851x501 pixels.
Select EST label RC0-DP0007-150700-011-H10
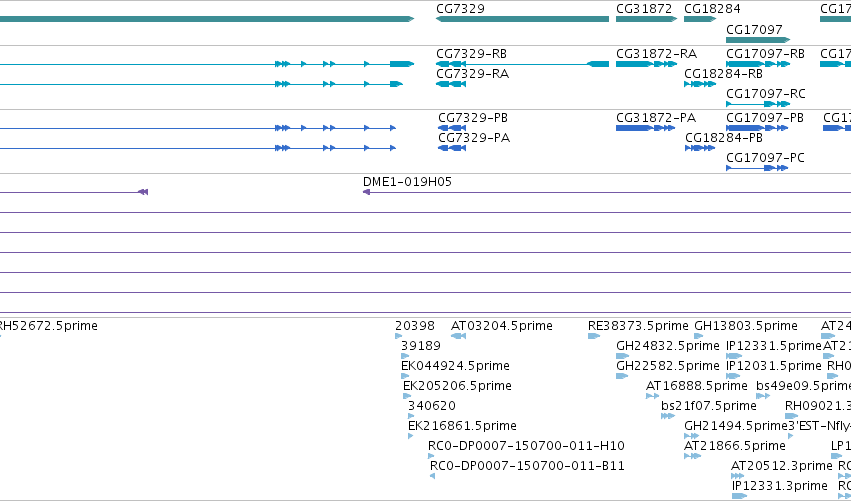(526, 446)
